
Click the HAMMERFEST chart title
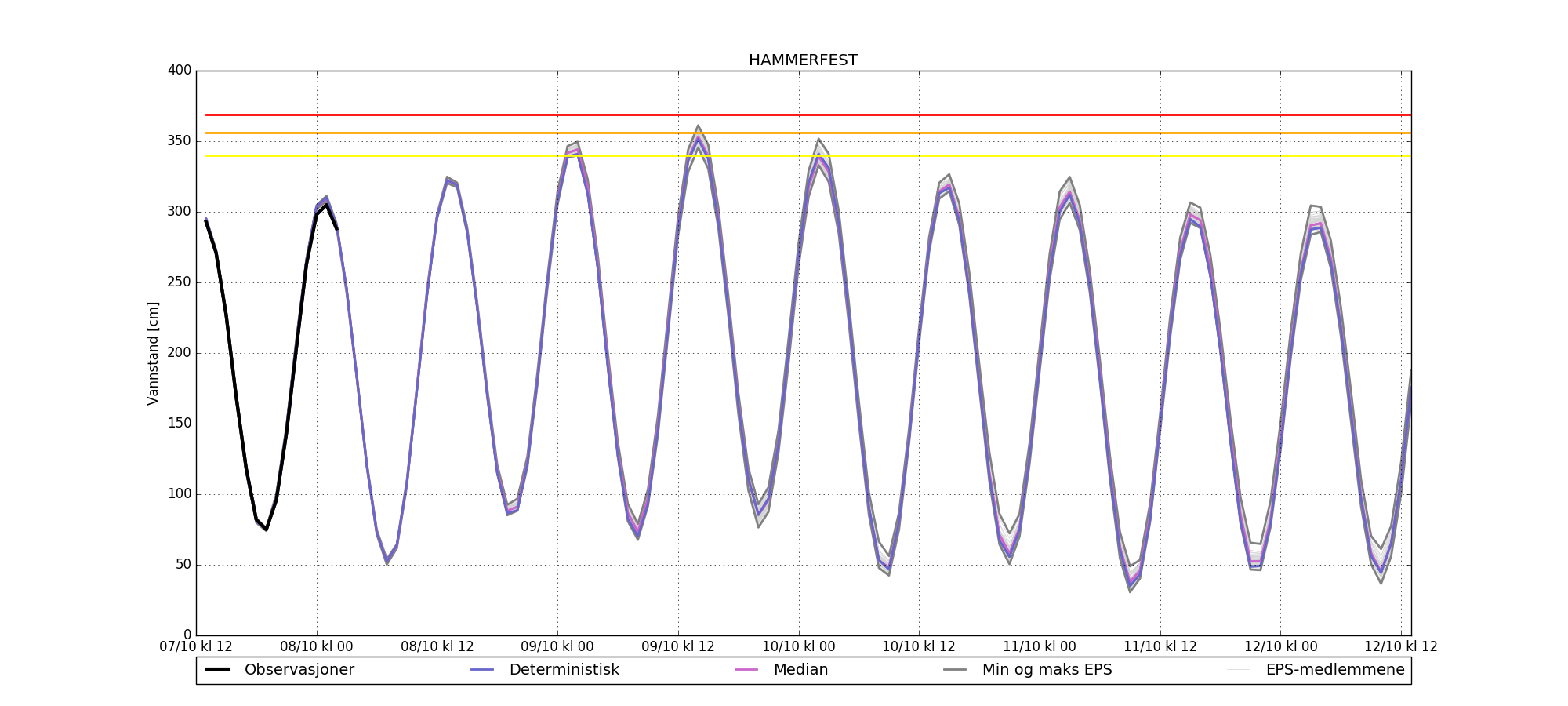click(x=803, y=60)
